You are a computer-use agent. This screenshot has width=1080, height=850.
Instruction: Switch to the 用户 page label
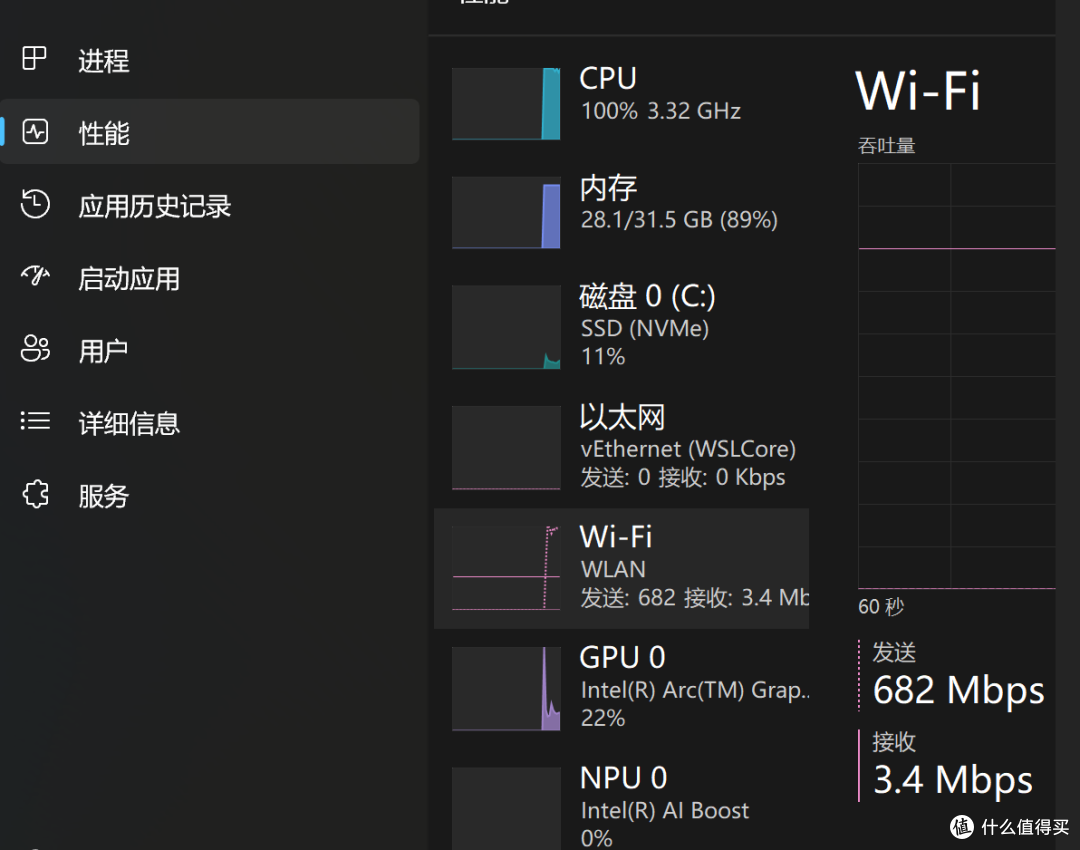click(x=104, y=351)
